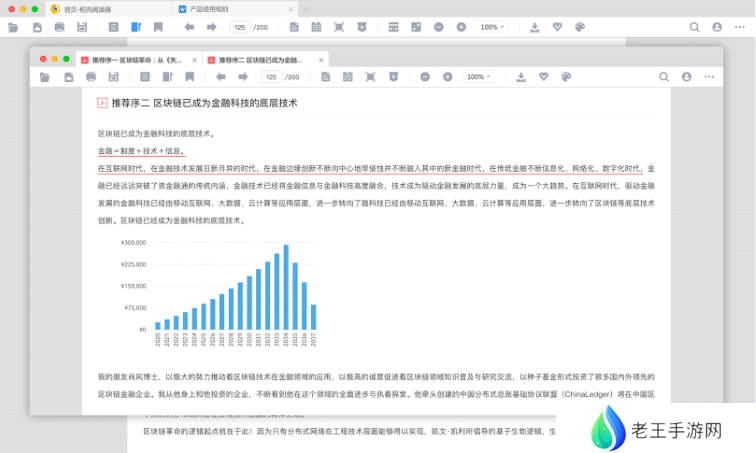This screenshot has height=453, width=756.
Task: Click underlined text 金融＝制度＋技术＋信息。
Action: (x=141, y=151)
